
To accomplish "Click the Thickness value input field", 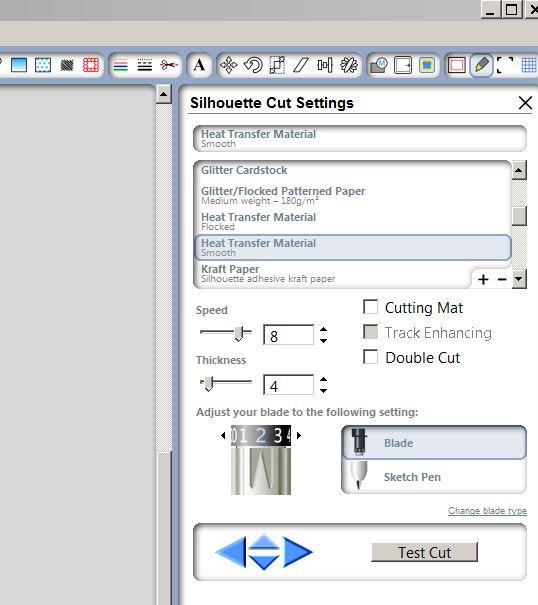I will pyautogui.click(x=288, y=385).
